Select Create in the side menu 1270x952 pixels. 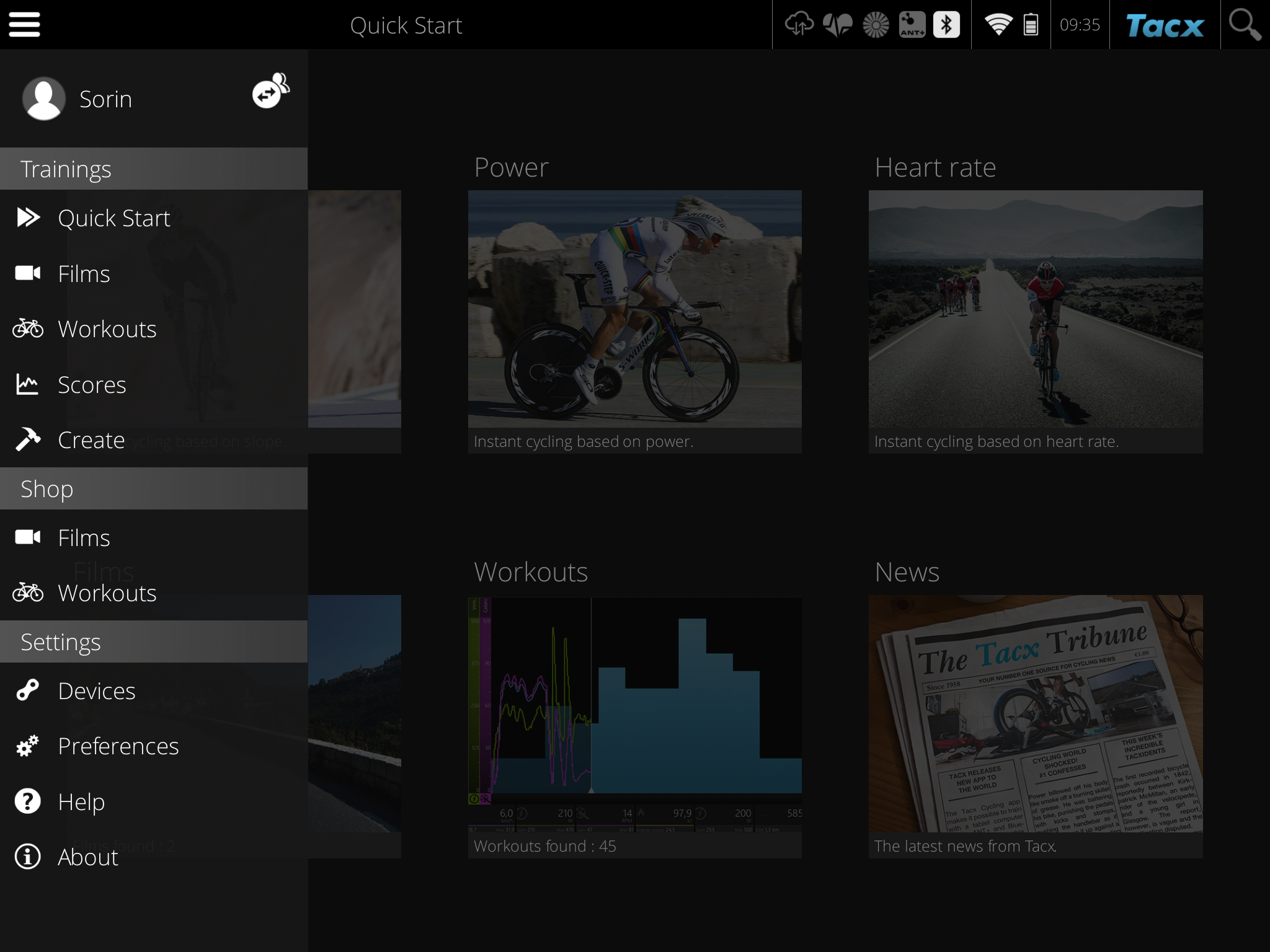pos(154,439)
